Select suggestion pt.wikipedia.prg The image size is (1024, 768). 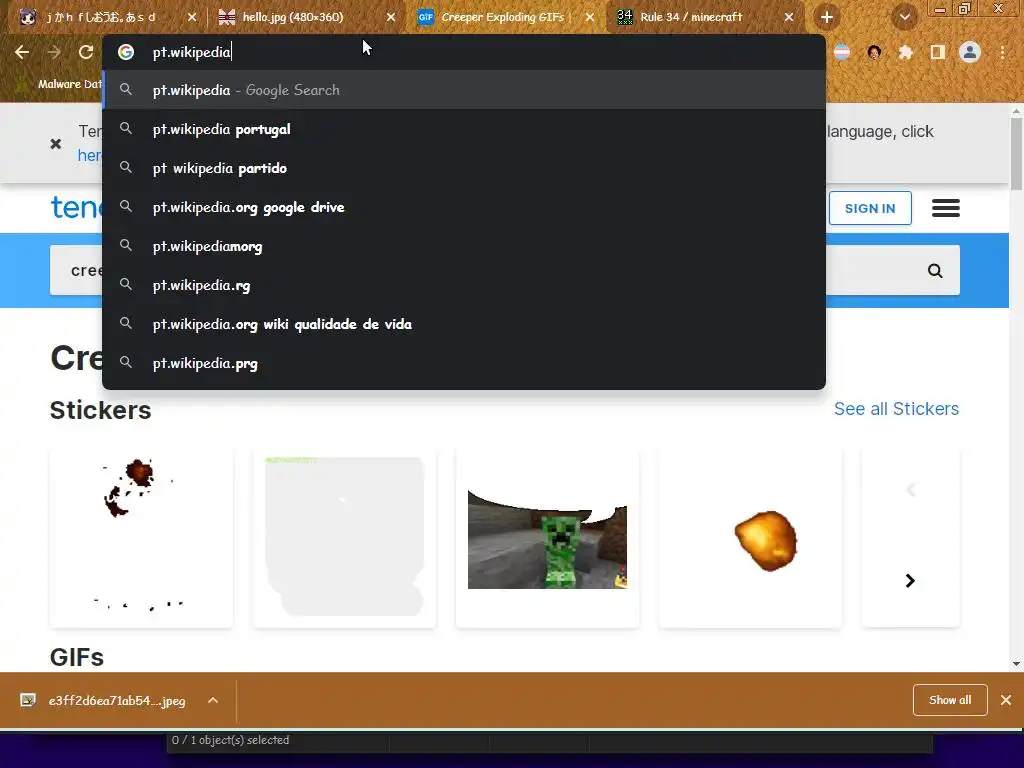pyautogui.click(x=464, y=363)
